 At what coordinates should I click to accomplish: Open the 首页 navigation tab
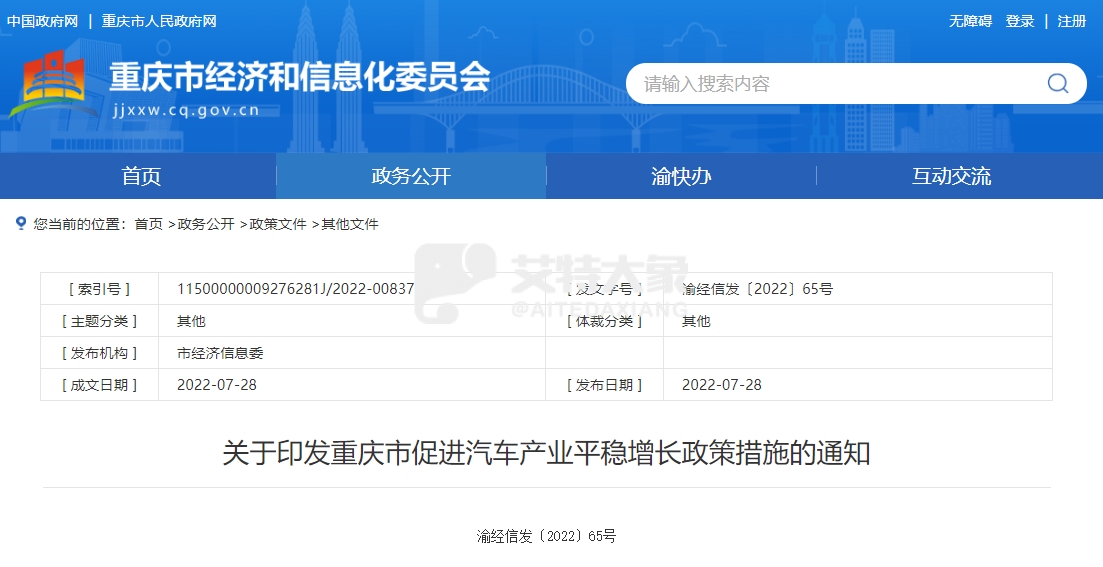pos(141,177)
